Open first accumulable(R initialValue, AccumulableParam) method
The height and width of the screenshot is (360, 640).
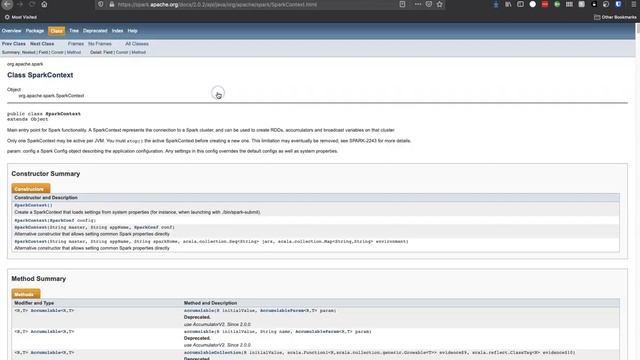point(260,311)
